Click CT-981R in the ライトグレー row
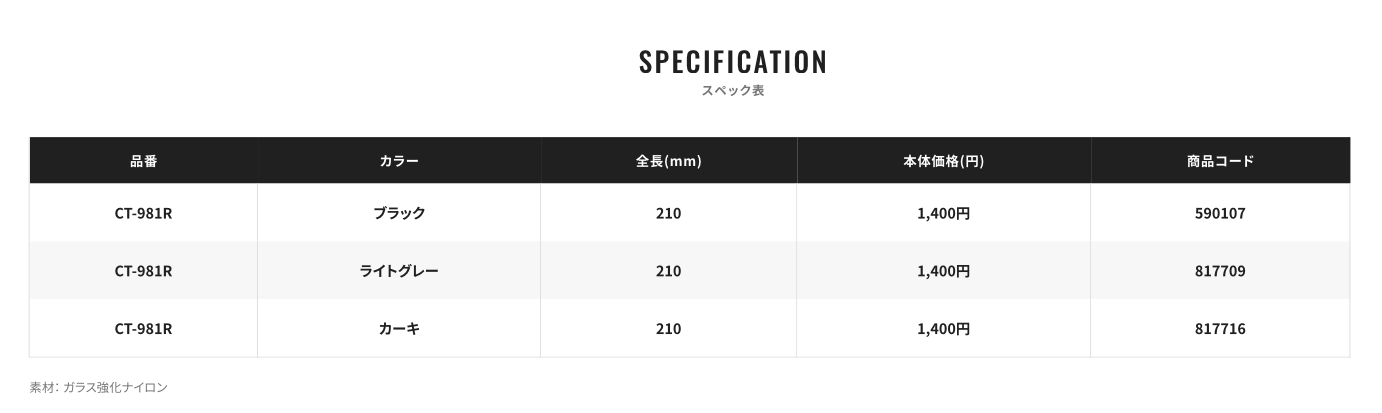 pos(144,271)
